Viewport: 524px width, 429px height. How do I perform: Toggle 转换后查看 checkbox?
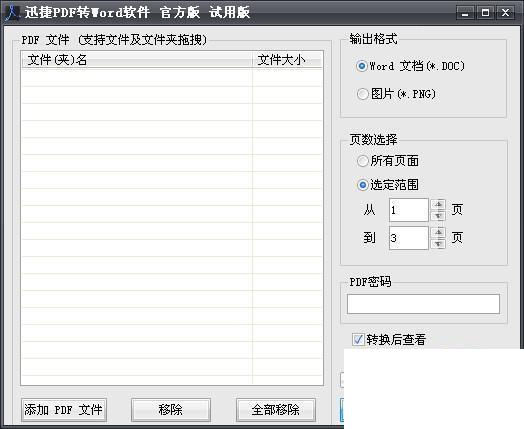click(x=358, y=340)
